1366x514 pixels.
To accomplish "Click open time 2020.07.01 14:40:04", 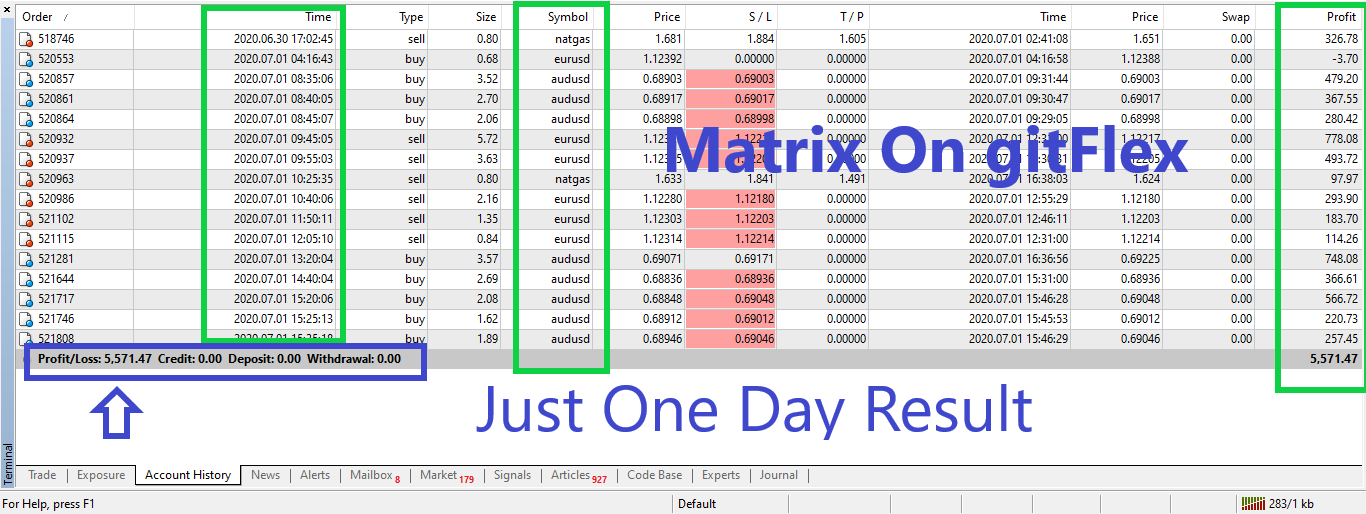I will point(284,279).
